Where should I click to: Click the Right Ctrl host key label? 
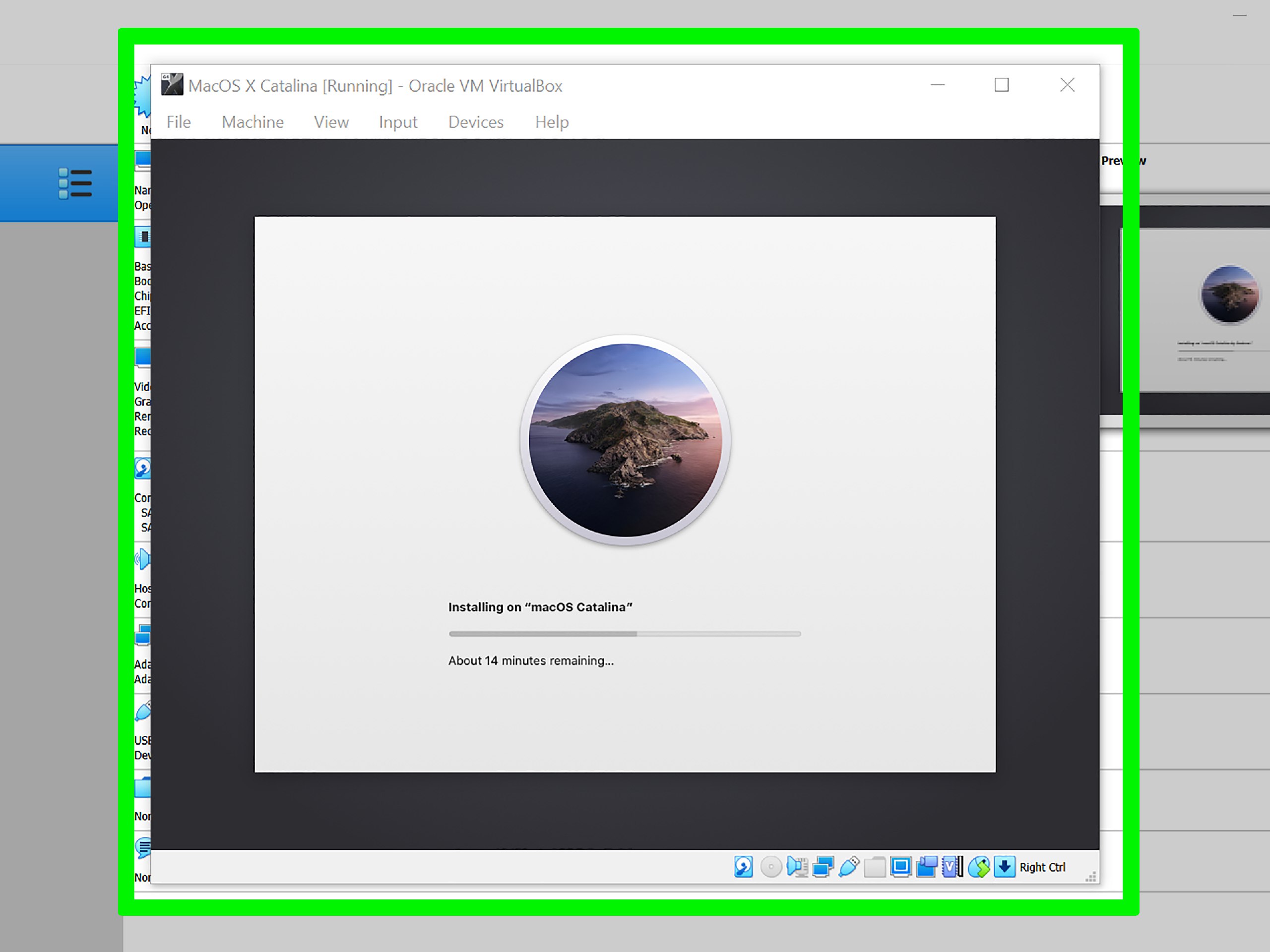(1042, 867)
